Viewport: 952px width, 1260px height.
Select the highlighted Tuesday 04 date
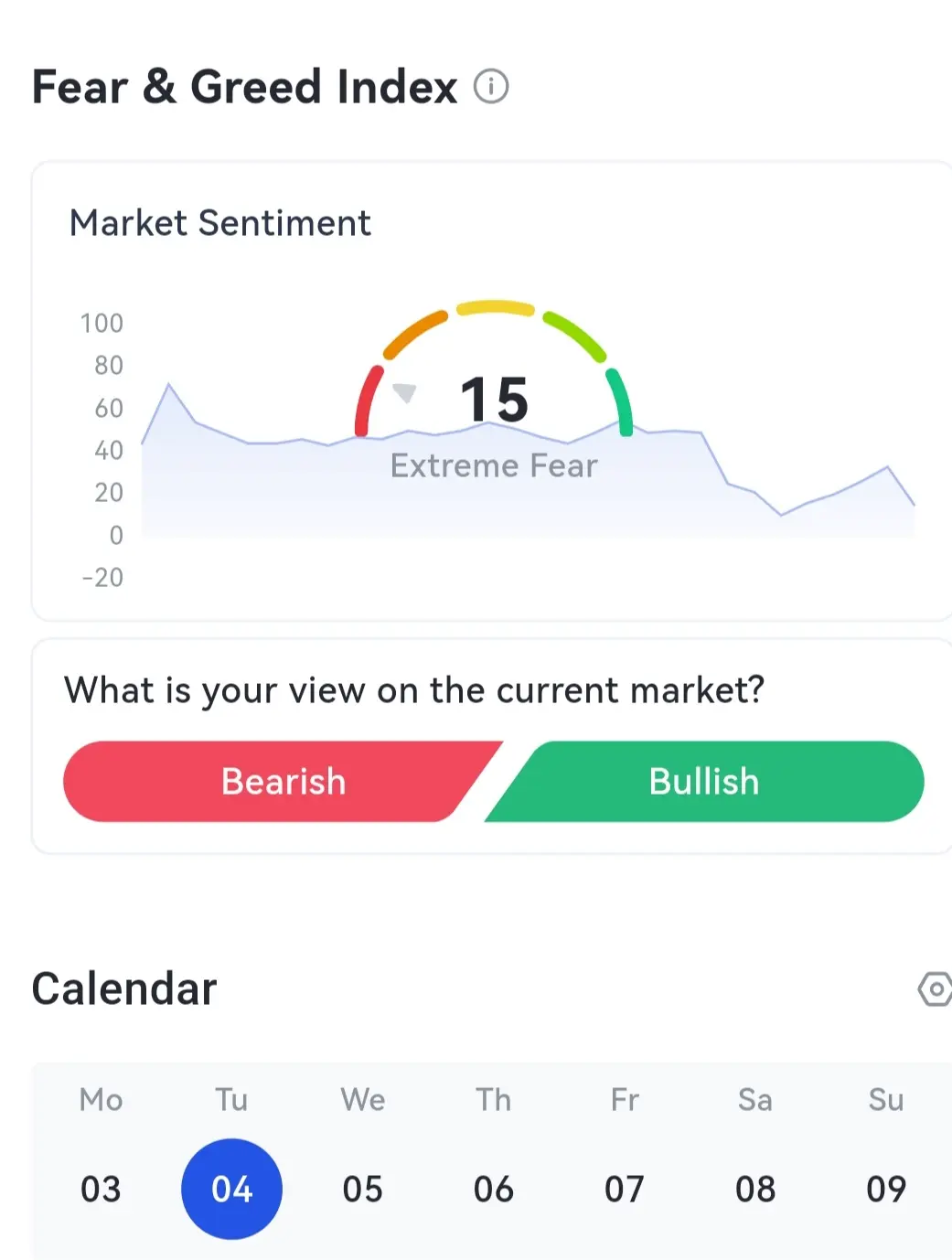point(232,1189)
